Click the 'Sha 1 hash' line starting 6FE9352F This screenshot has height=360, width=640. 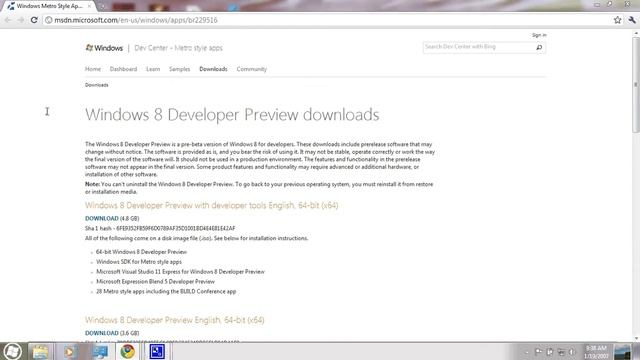[x=160, y=229]
